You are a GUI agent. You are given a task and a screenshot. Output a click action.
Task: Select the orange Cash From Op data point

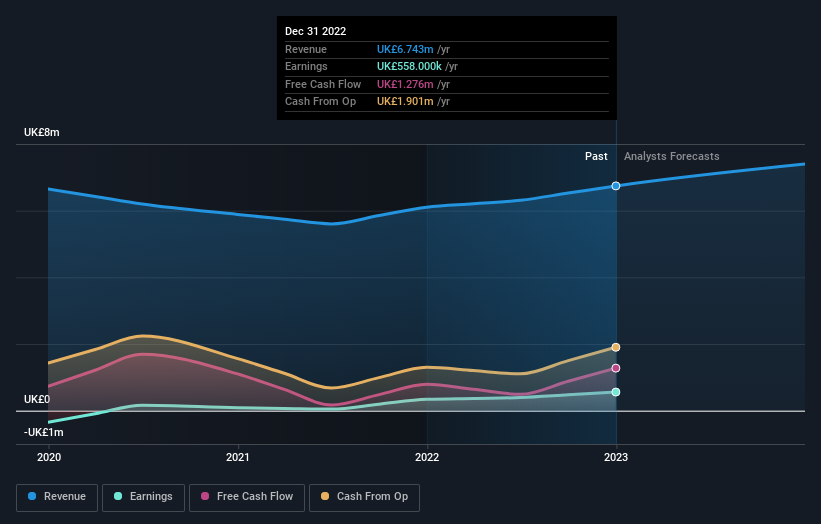click(x=616, y=347)
